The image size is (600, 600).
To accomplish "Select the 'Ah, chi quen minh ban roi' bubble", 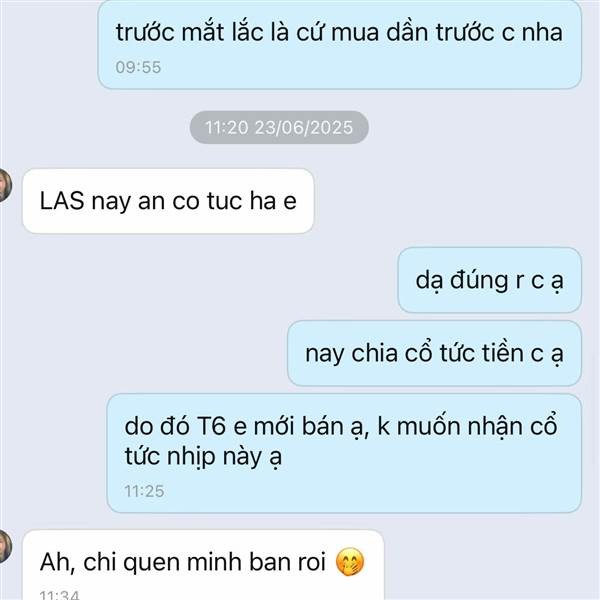I will pyautogui.click(x=203, y=565).
